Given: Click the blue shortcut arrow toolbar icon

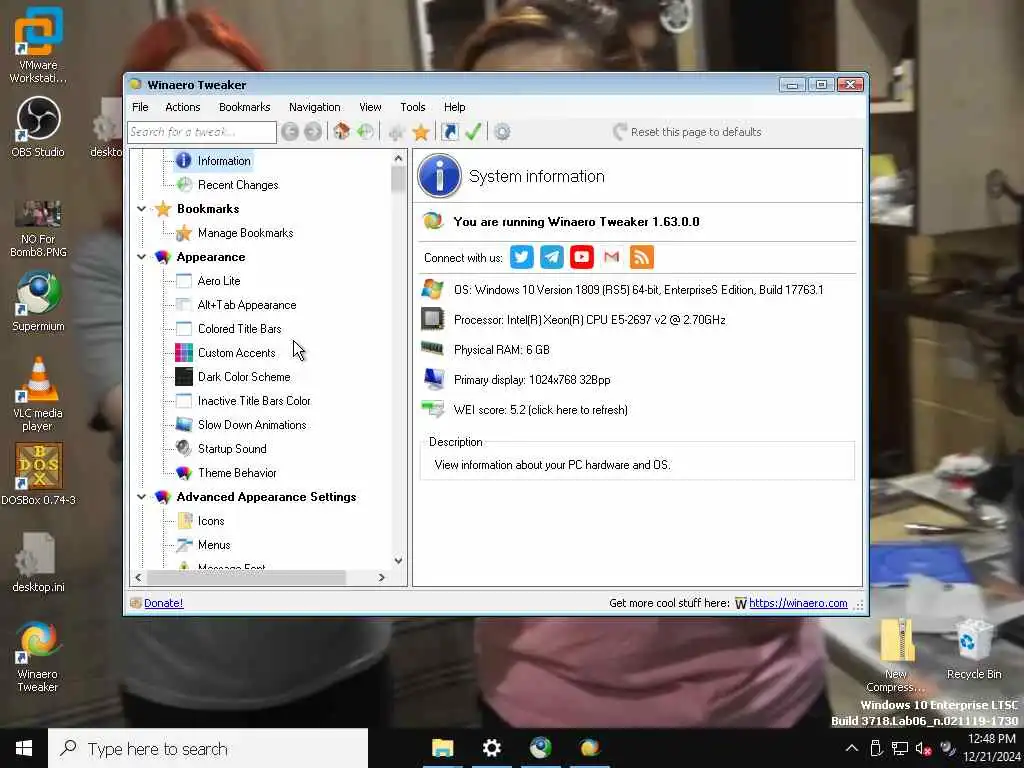Looking at the screenshot, I should (x=449, y=132).
